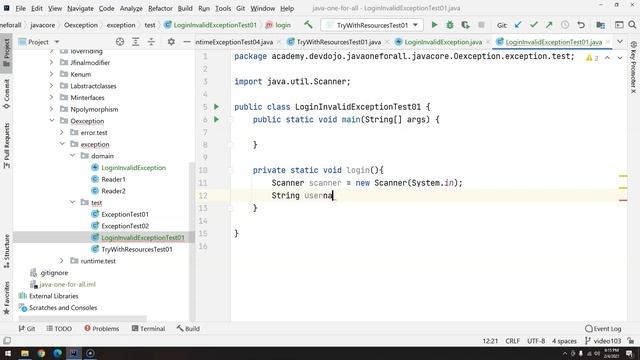The height and width of the screenshot is (360, 640).
Task: Expand the Kenum folder
Action: [52, 74]
